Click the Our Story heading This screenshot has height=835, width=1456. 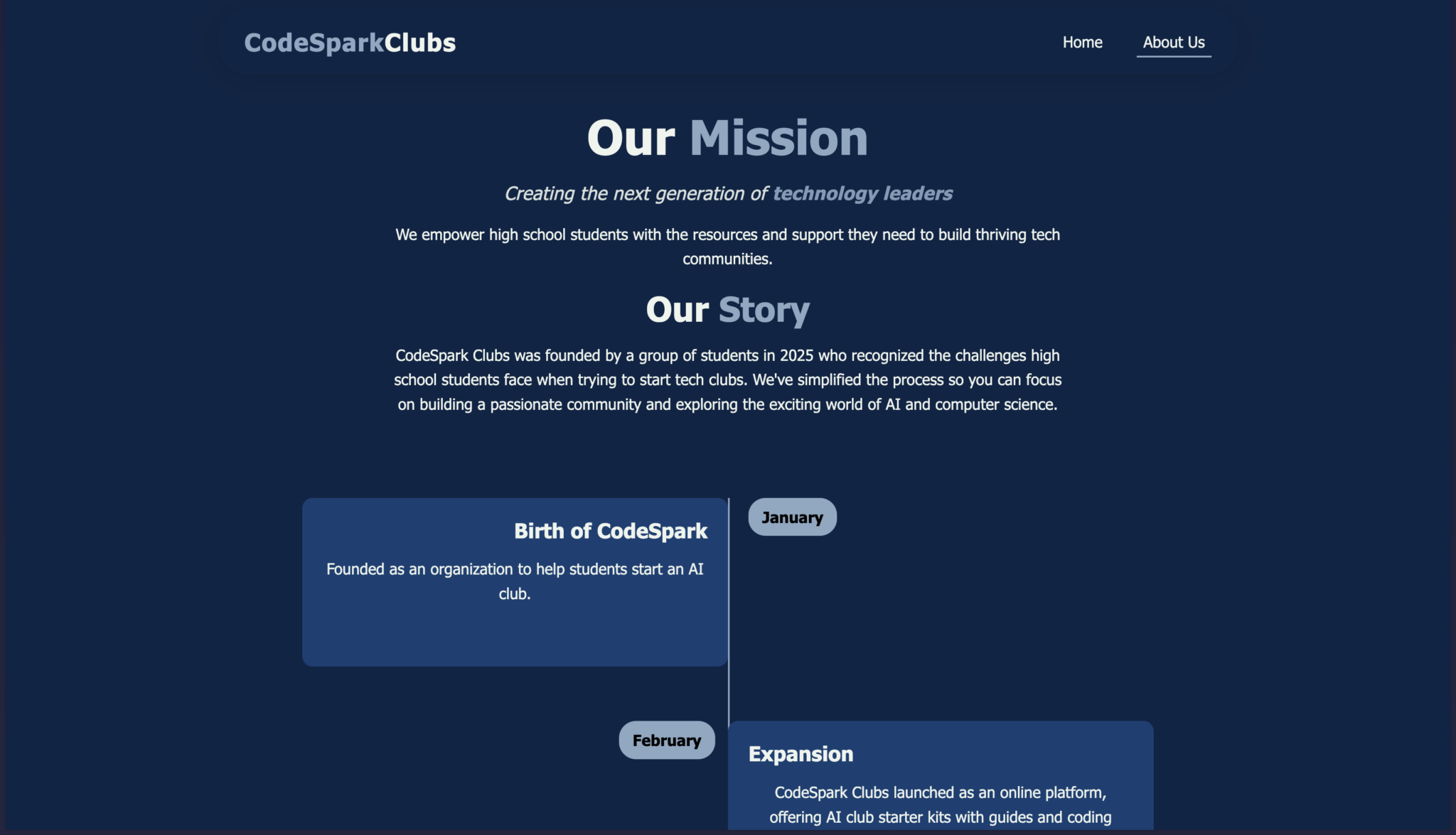pyautogui.click(x=727, y=310)
